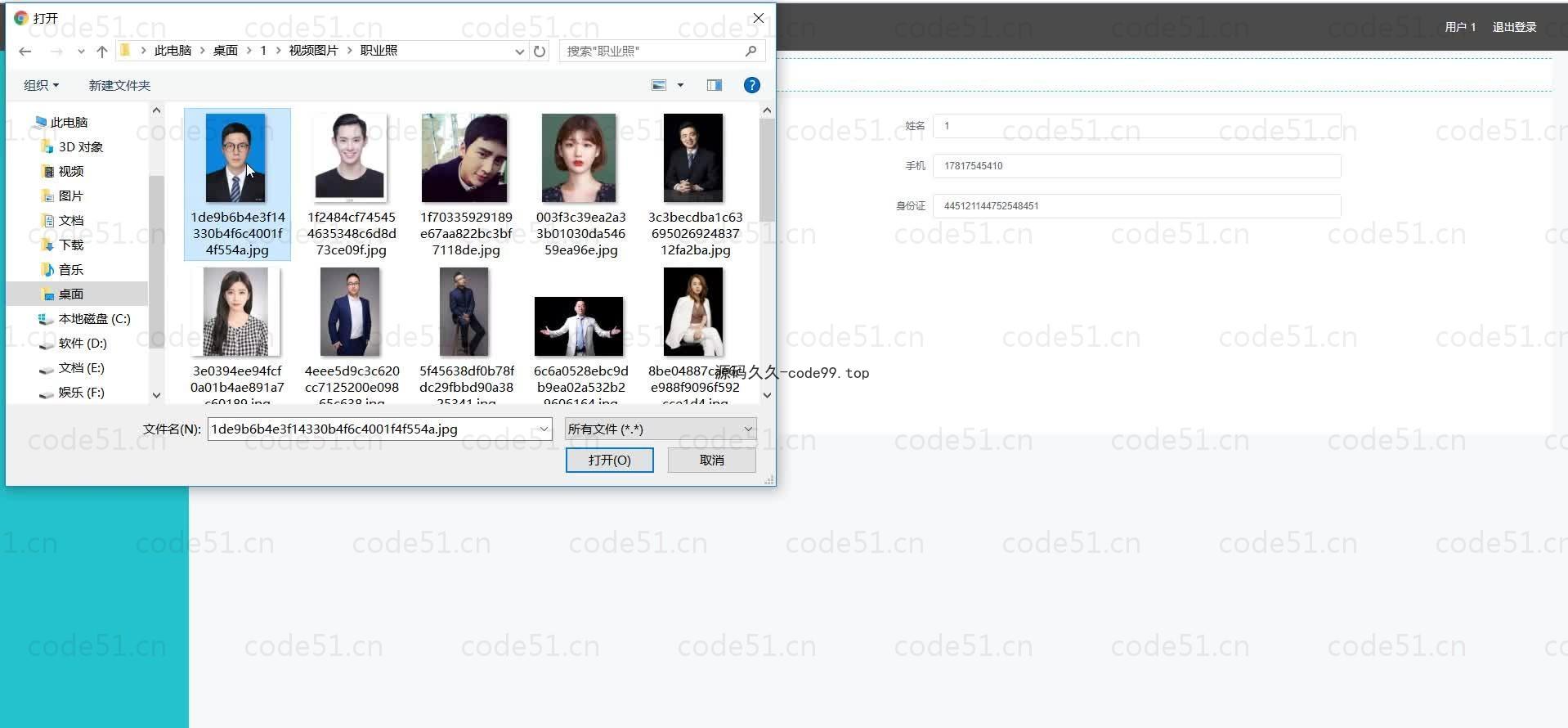Go back with the left arrow button

pyautogui.click(x=25, y=51)
